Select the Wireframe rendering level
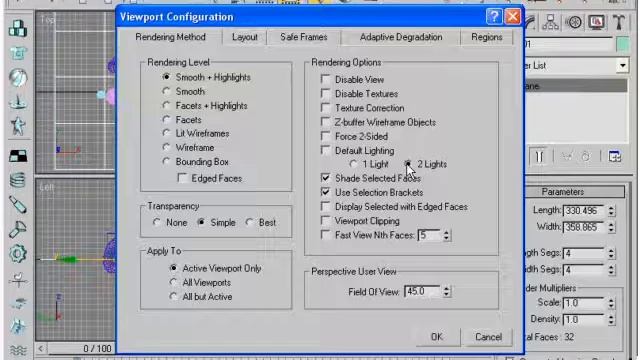This screenshot has width=640, height=360. click(x=166, y=147)
